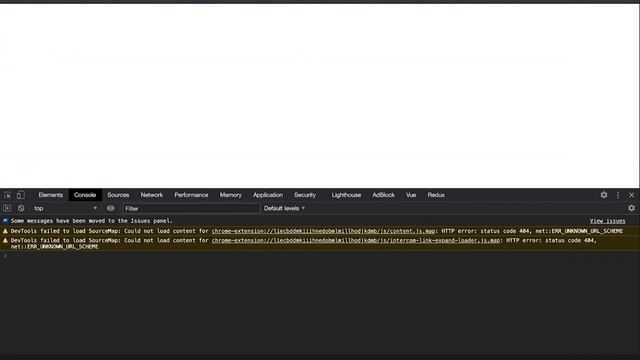Open the content.js.map source map link
This screenshot has height=360, width=640.
pos(323,231)
